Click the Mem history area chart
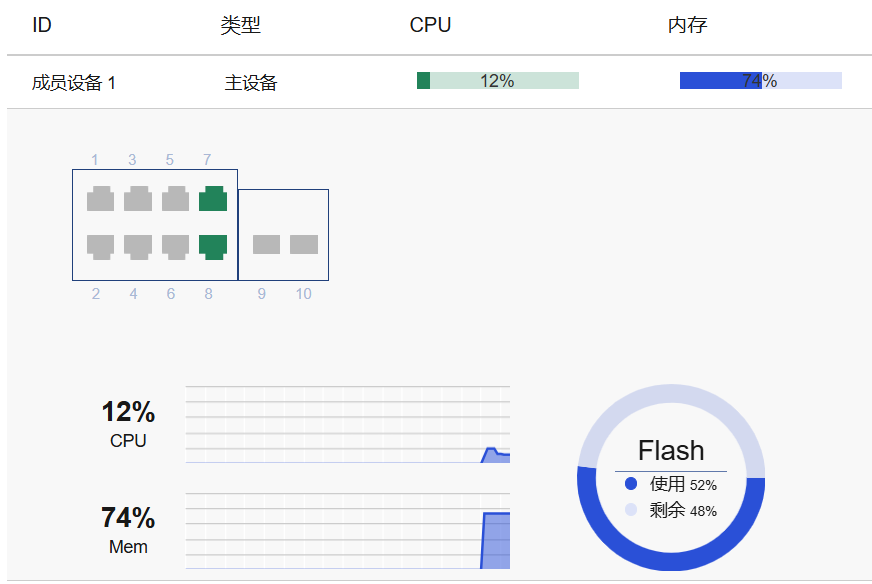 (348, 531)
